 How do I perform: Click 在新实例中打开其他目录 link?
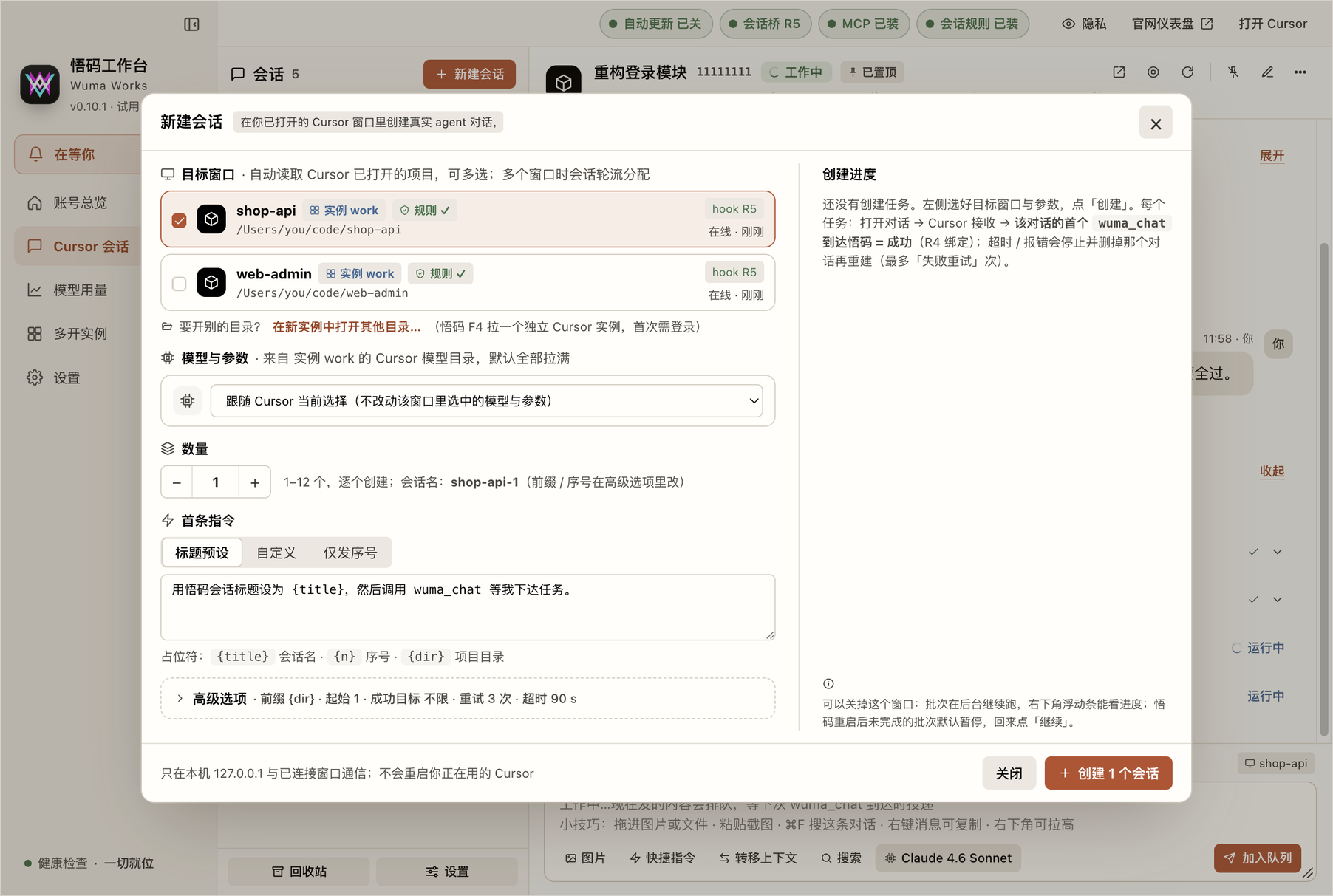click(x=347, y=326)
